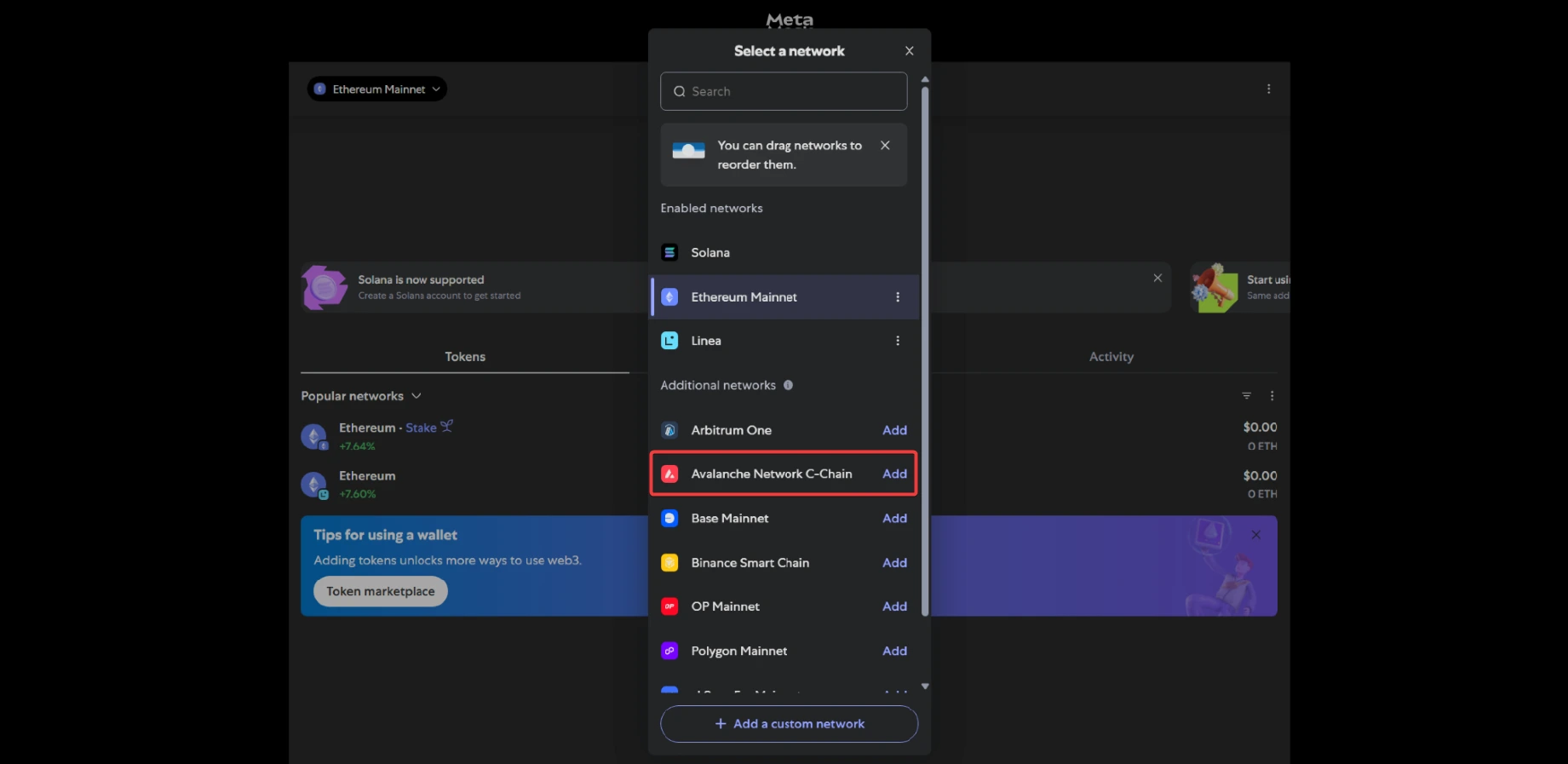The width and height of the screenshot is (1568, 764).
Task: Expand the Popular networks dropdown
Action: [361, 396]
